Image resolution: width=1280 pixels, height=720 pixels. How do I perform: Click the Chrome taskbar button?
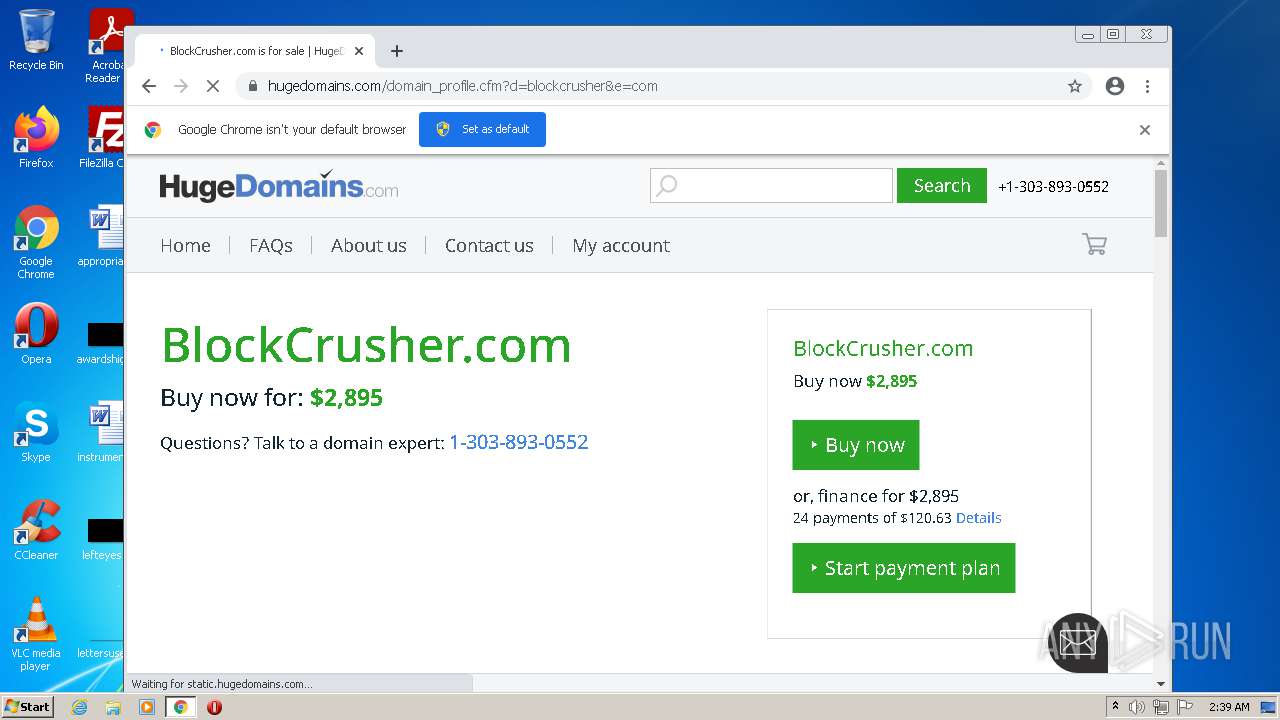pyautogui.click(x=180, y=707)
